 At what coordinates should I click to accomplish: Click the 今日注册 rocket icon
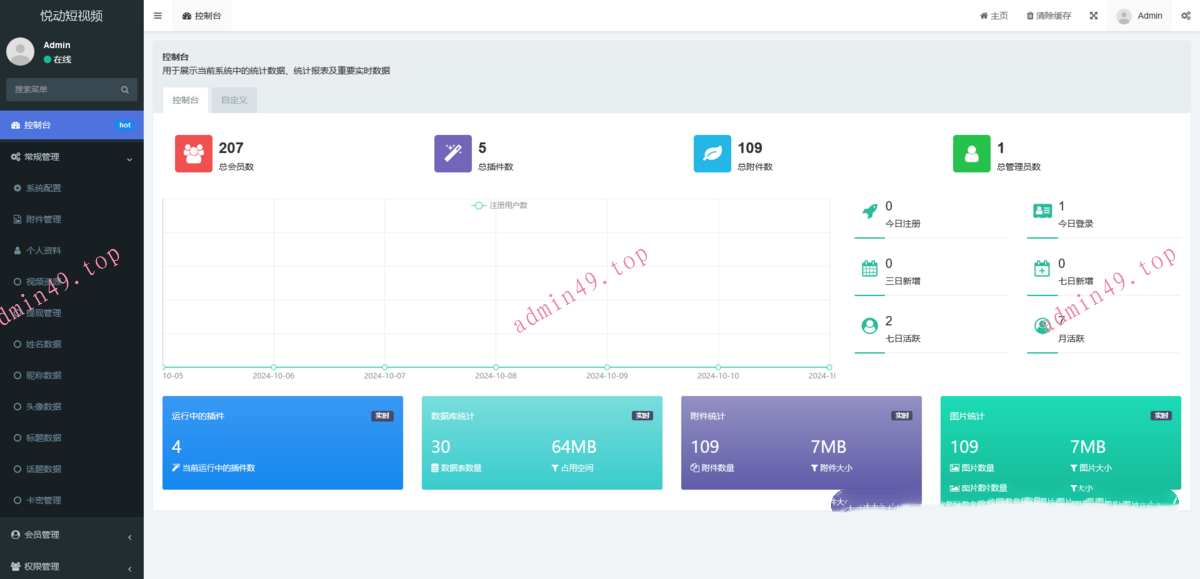point(870,212)
